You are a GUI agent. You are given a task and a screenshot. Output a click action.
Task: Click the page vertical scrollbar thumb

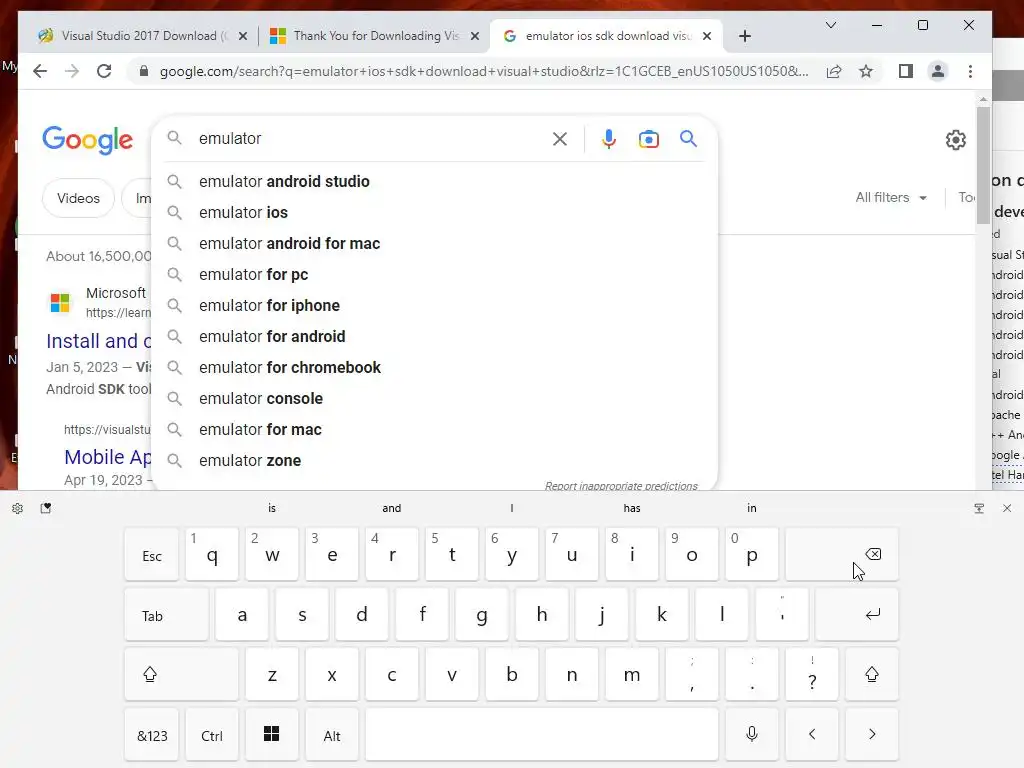983,165
